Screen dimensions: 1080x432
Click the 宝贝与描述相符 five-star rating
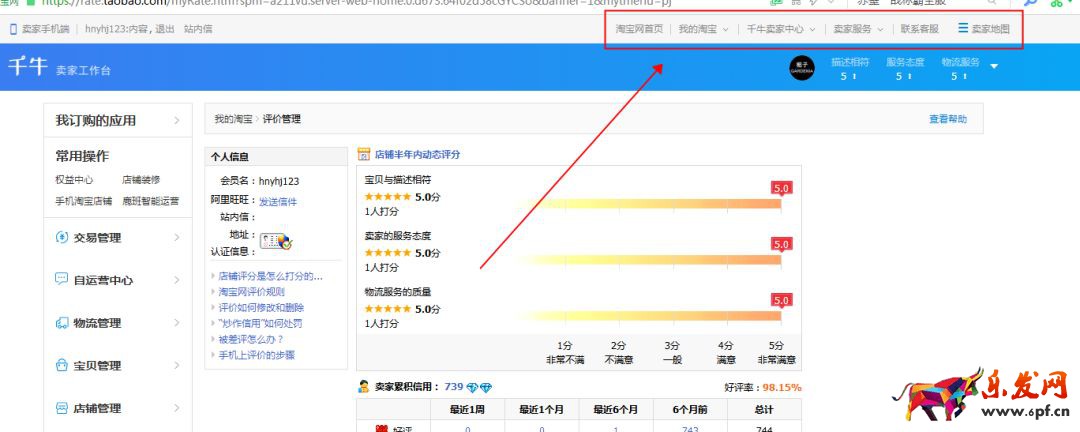coord(388,196)
